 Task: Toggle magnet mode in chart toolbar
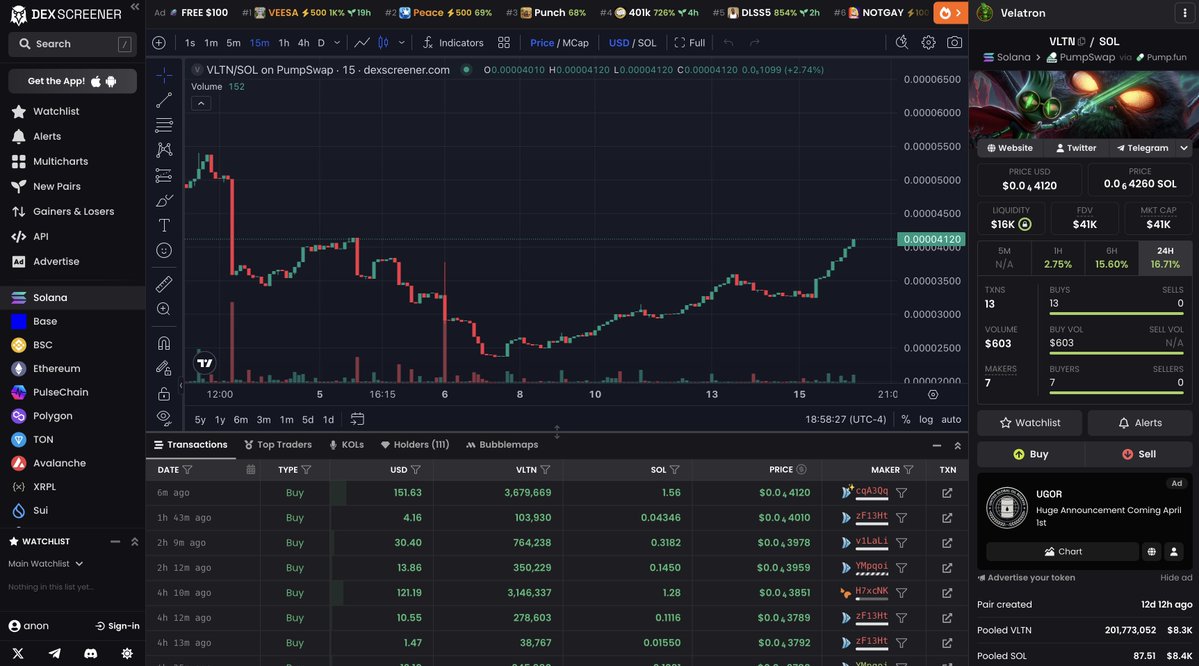click(x=164, y=343)
